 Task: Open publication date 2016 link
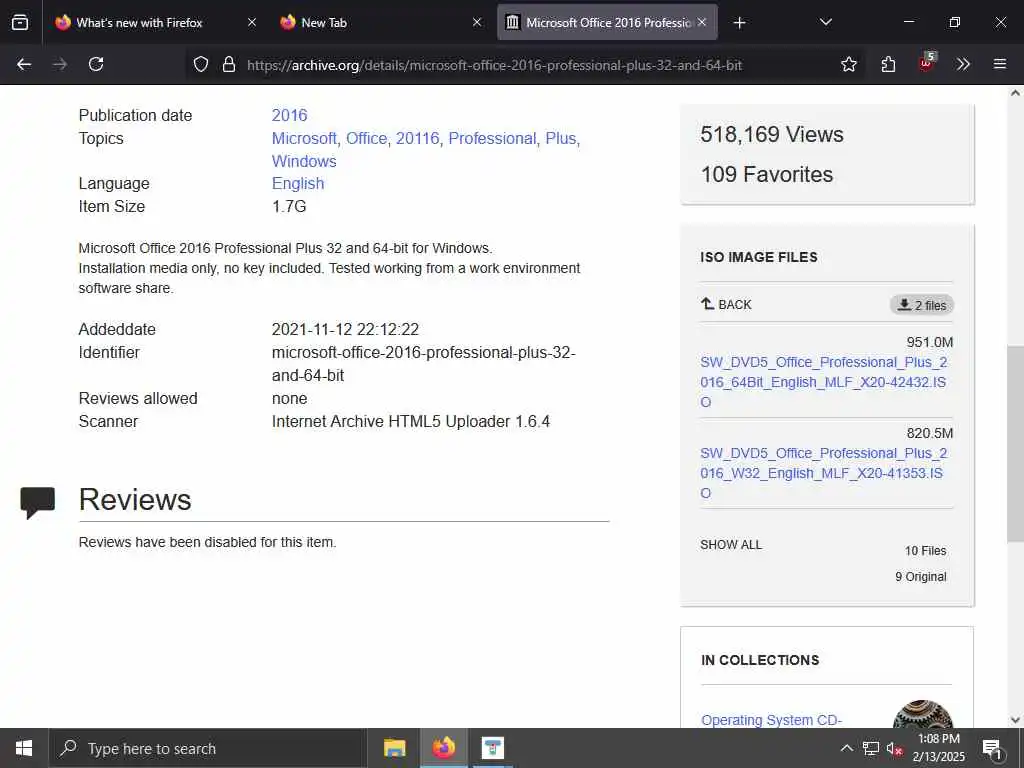tap(289, 116)
